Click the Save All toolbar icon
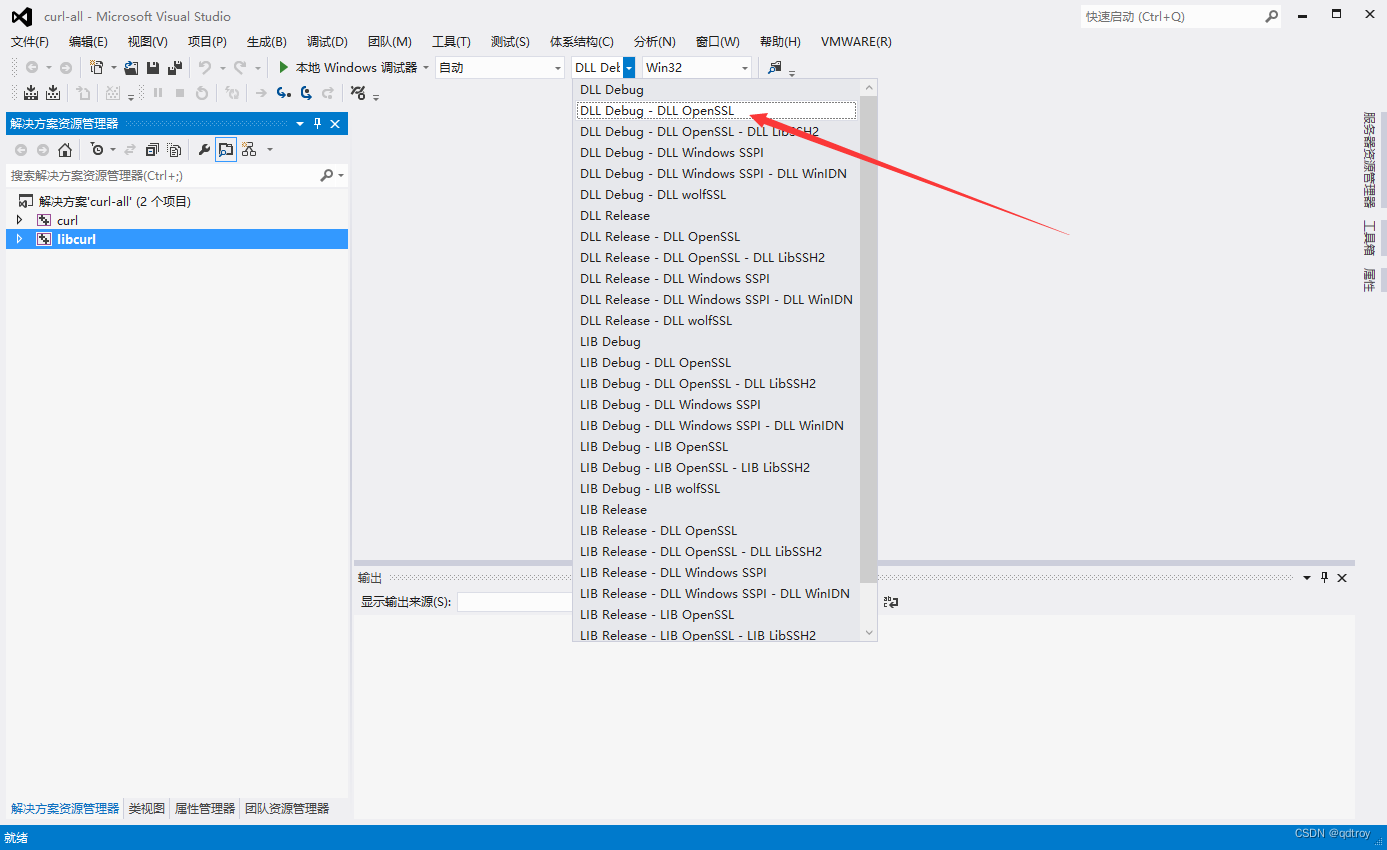The width and height of the screenshot is (1387, 850). 175,67
